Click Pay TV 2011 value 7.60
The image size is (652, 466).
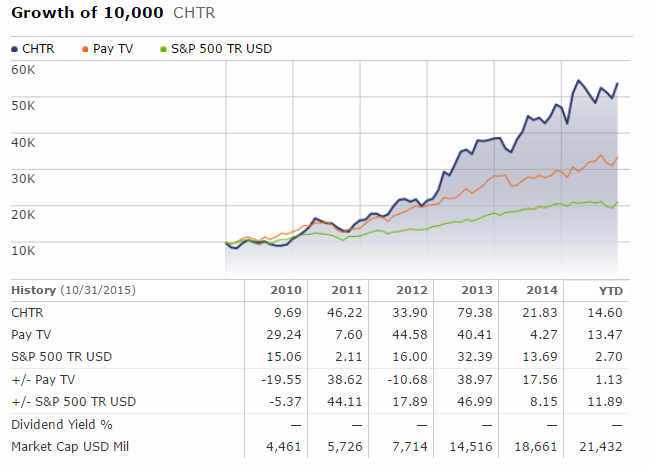(x=349, y=335)
